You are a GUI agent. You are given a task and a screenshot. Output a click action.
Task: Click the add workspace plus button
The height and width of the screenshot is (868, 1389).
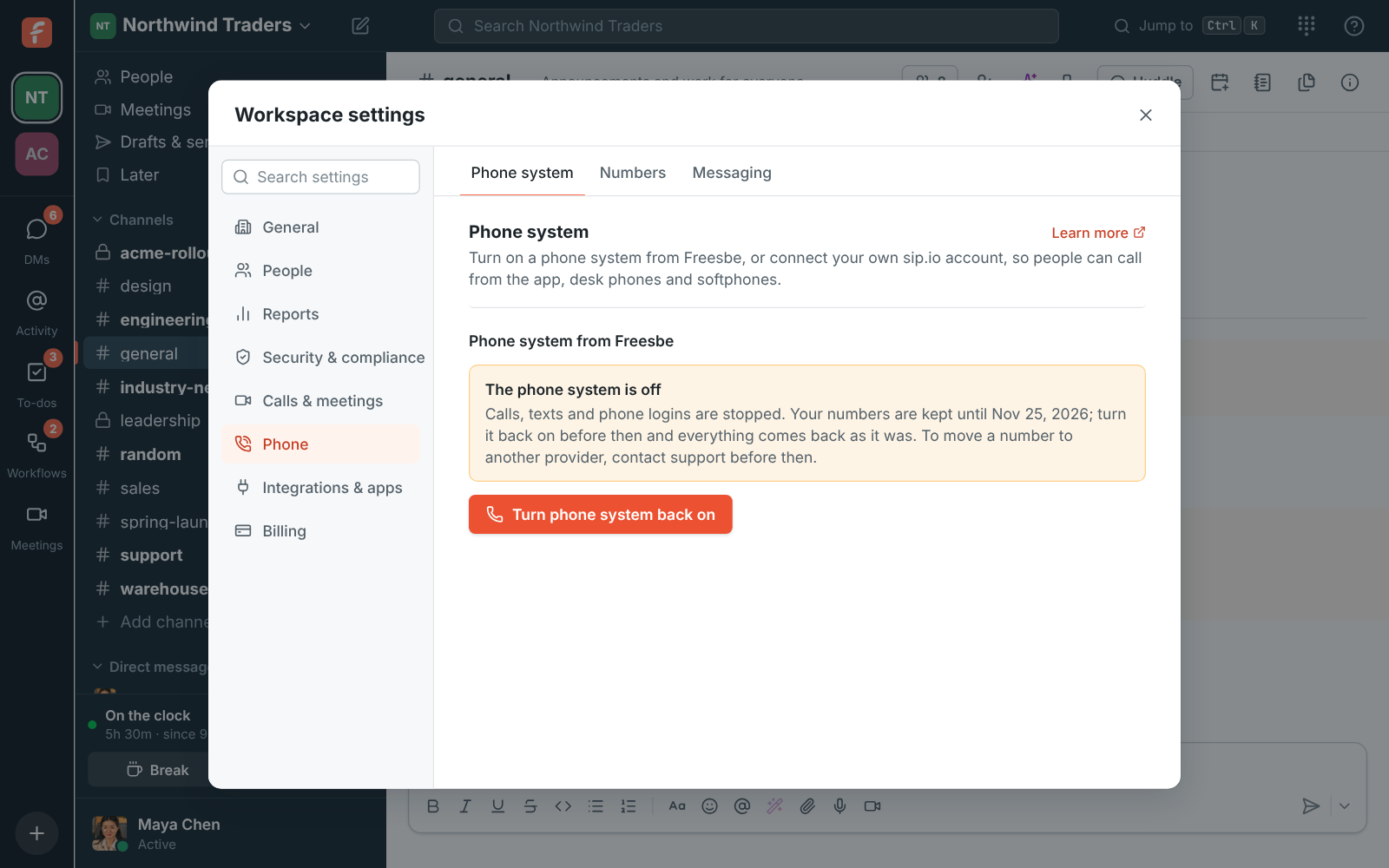click(36, 833)
